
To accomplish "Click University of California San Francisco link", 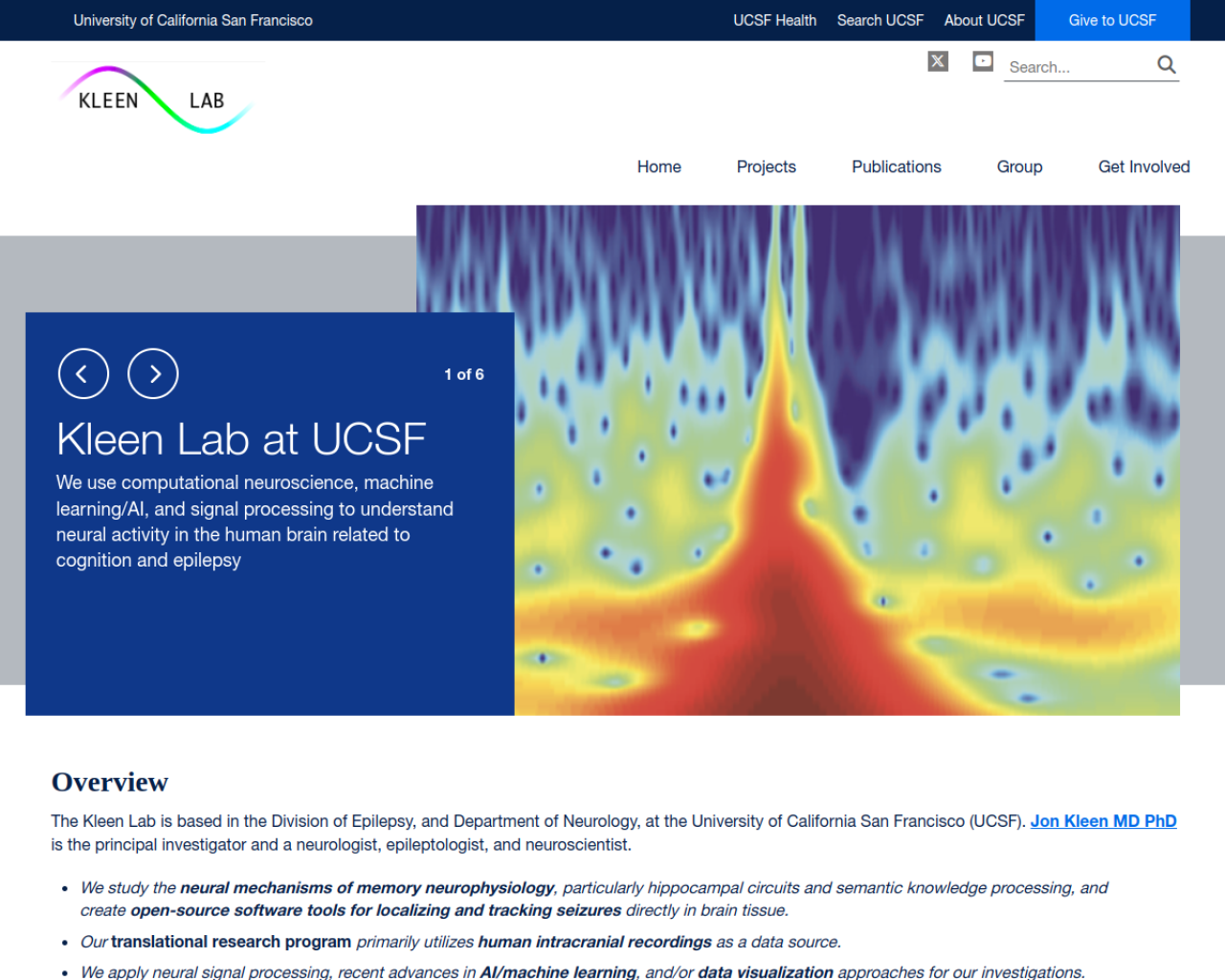I will (x=192, y=20).
